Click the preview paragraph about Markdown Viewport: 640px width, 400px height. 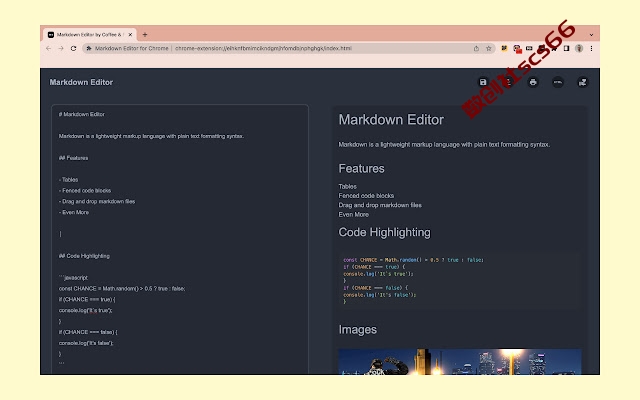click(444, 144)
